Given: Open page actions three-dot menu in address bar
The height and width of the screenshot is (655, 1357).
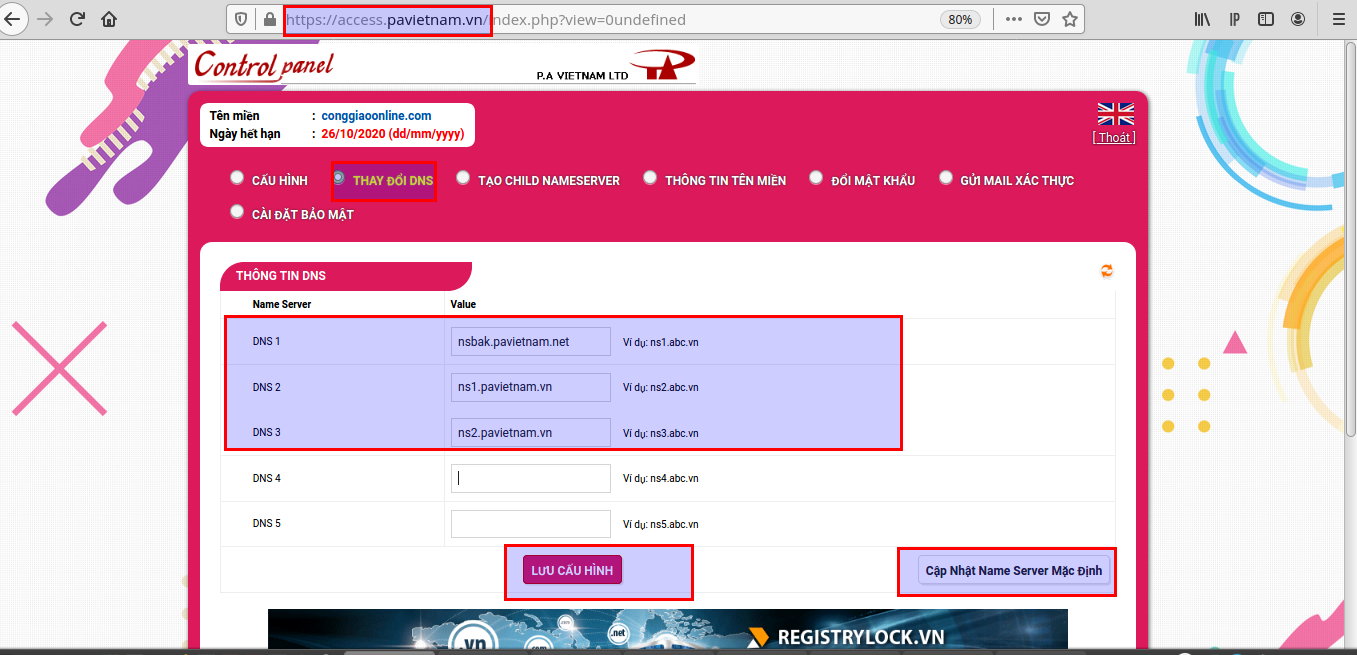Looking at the screenshot, I should click(x=1013, y=19).
